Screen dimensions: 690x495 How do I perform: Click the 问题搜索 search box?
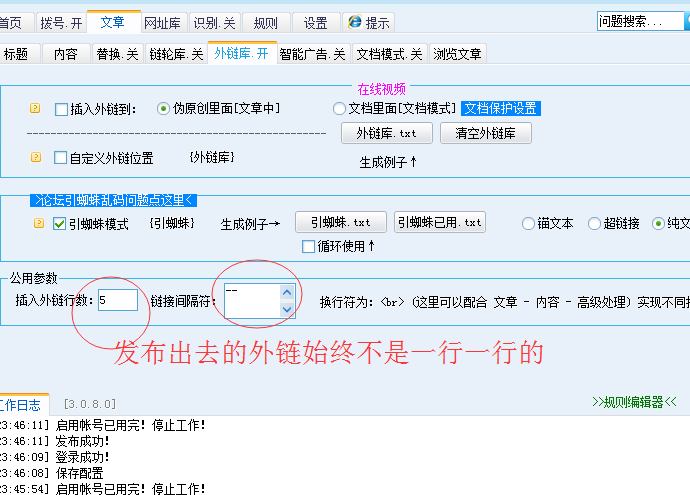click(x=640, y=21)
